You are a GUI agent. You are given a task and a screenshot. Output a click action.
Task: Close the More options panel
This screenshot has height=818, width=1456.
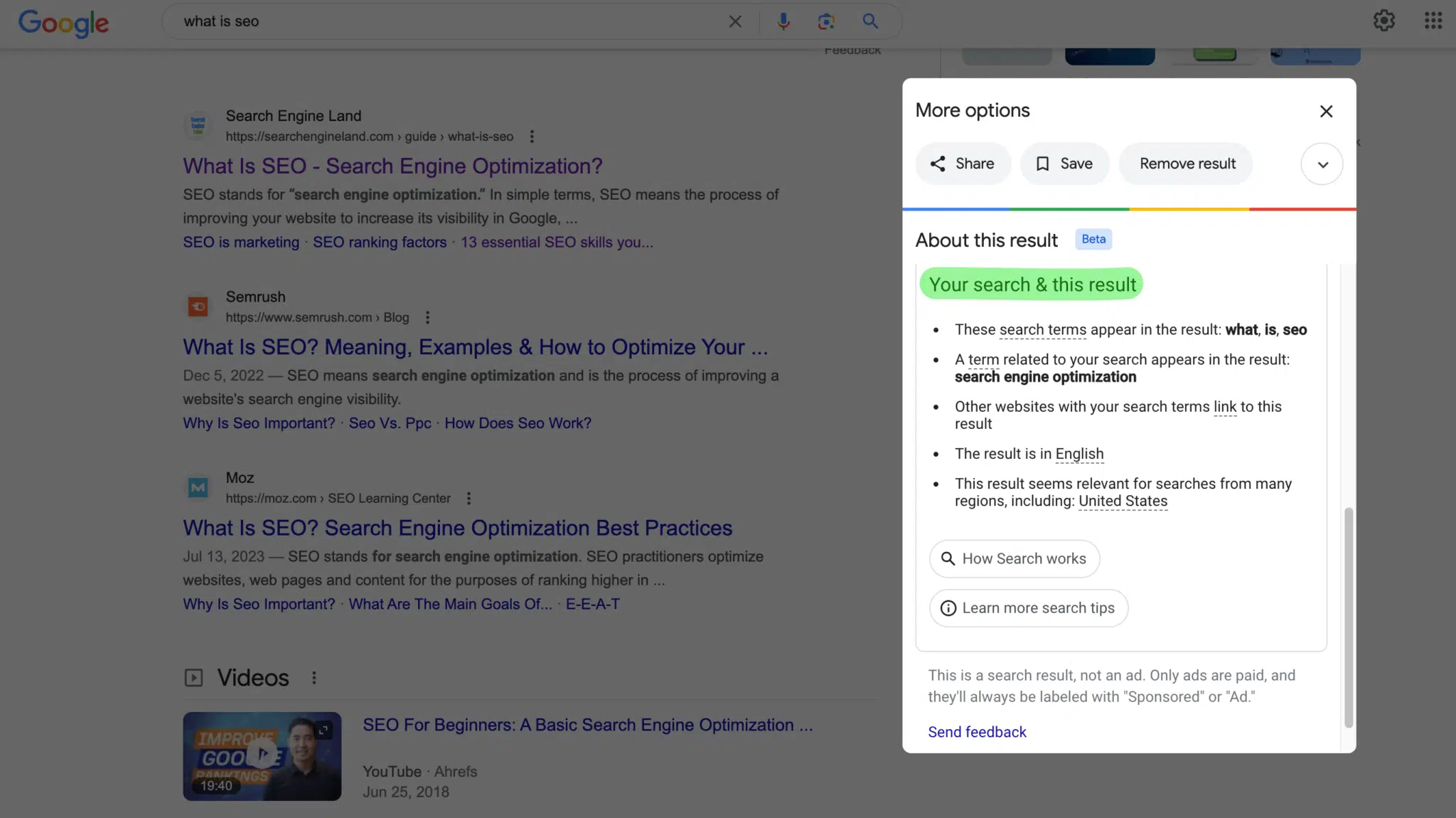(1326, 112)
